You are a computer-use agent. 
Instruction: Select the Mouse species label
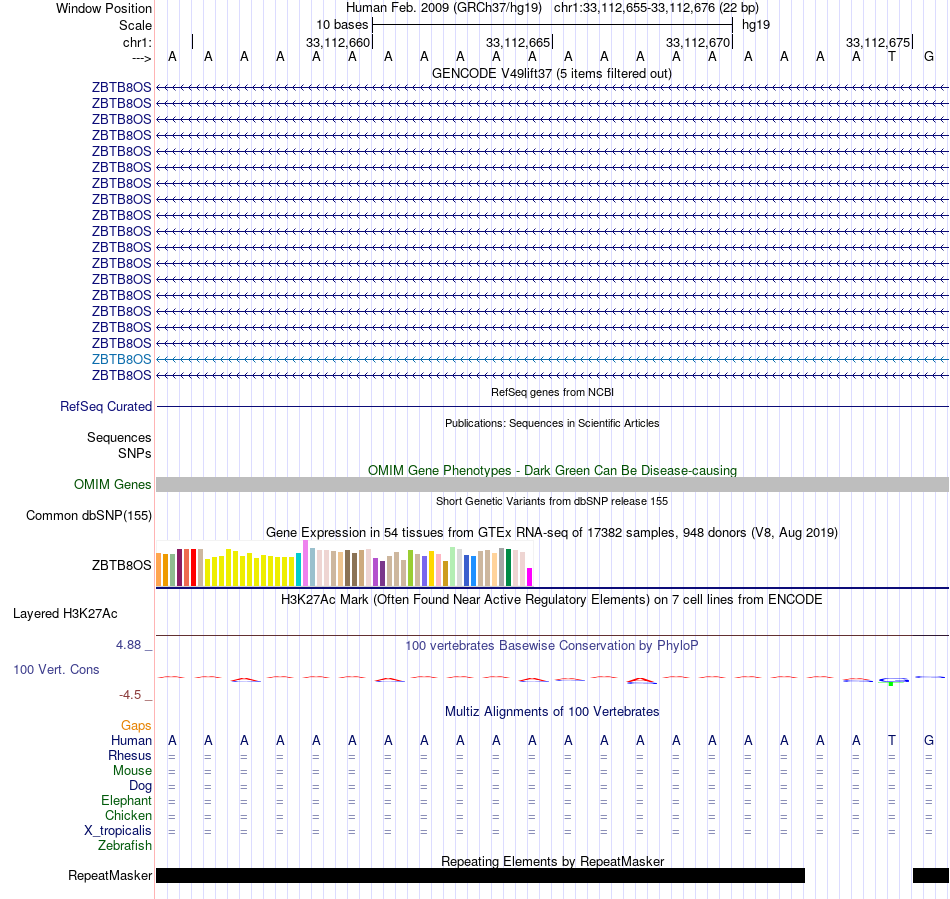point(132,771)
